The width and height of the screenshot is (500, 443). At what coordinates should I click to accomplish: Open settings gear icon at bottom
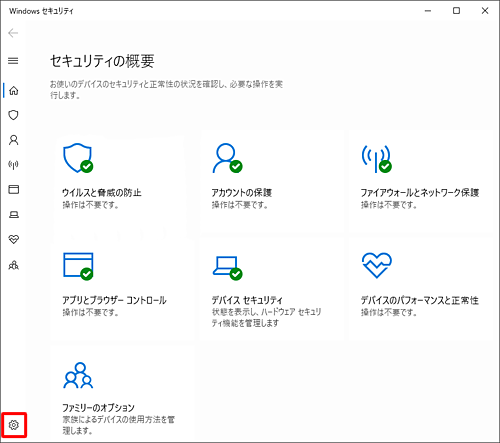point(14,425)
